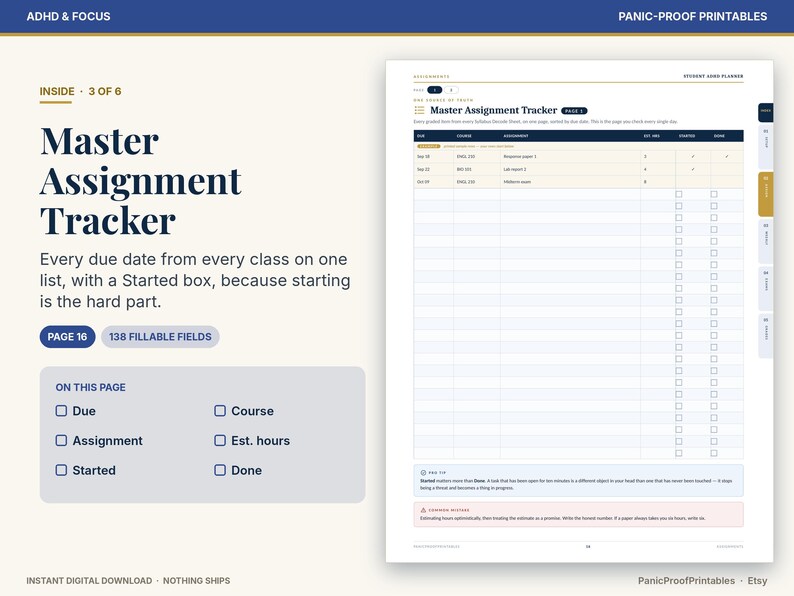Viewport: 794px width, 596px height.
Task: Open the 01 Setup side tab
Action: [x=765, y=147]
